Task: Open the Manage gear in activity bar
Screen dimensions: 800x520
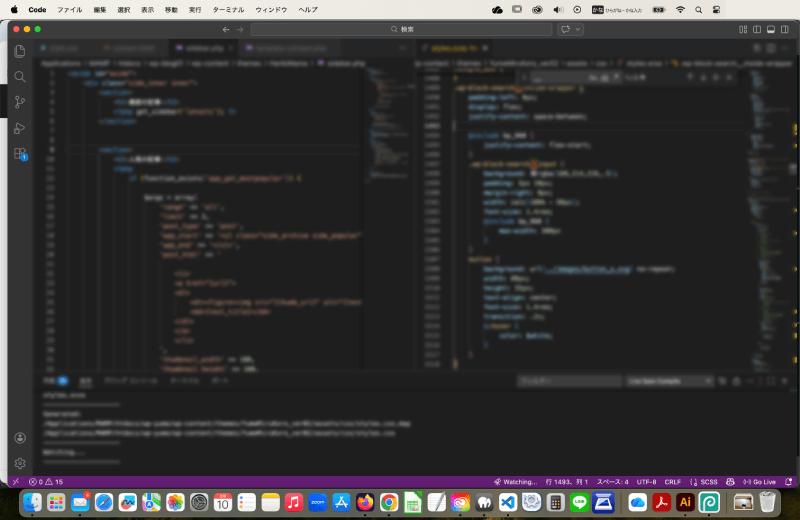Action: (x=20, y=463)
